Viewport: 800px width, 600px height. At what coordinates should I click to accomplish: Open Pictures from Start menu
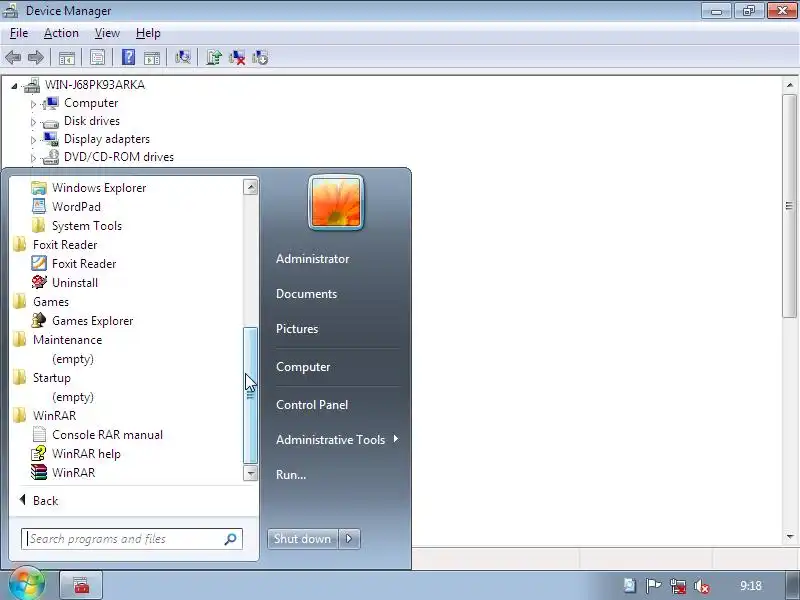pos(297,329)
